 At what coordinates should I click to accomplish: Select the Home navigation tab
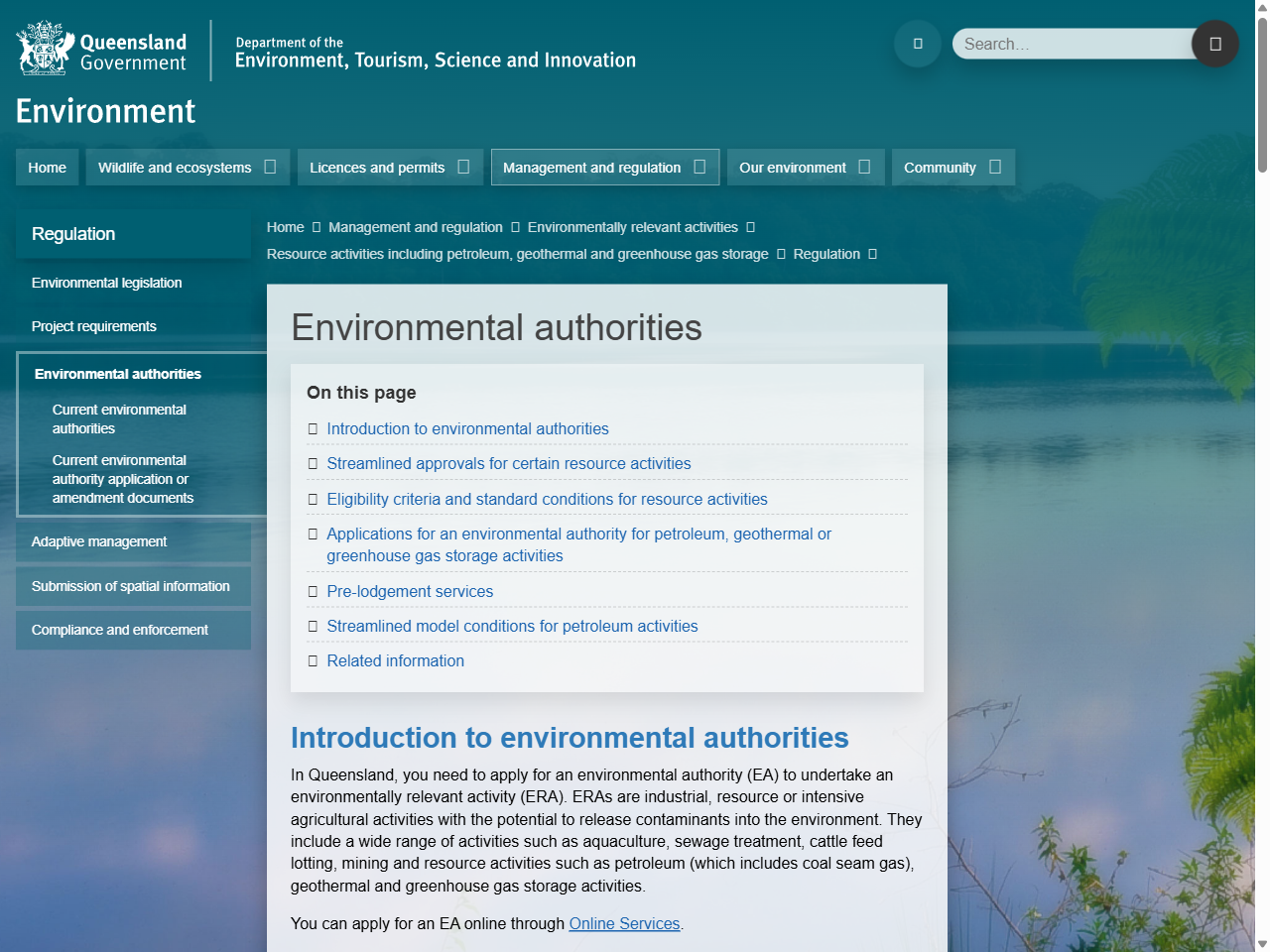(x=47, y=167)
